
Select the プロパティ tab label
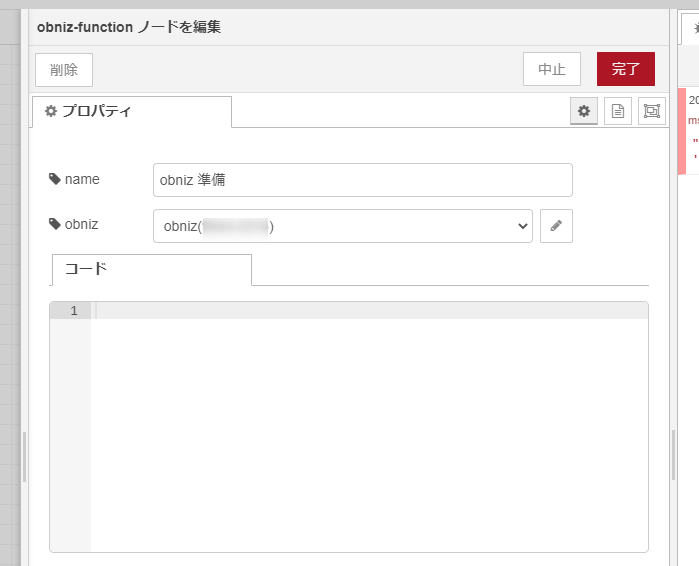coord(96,112)
